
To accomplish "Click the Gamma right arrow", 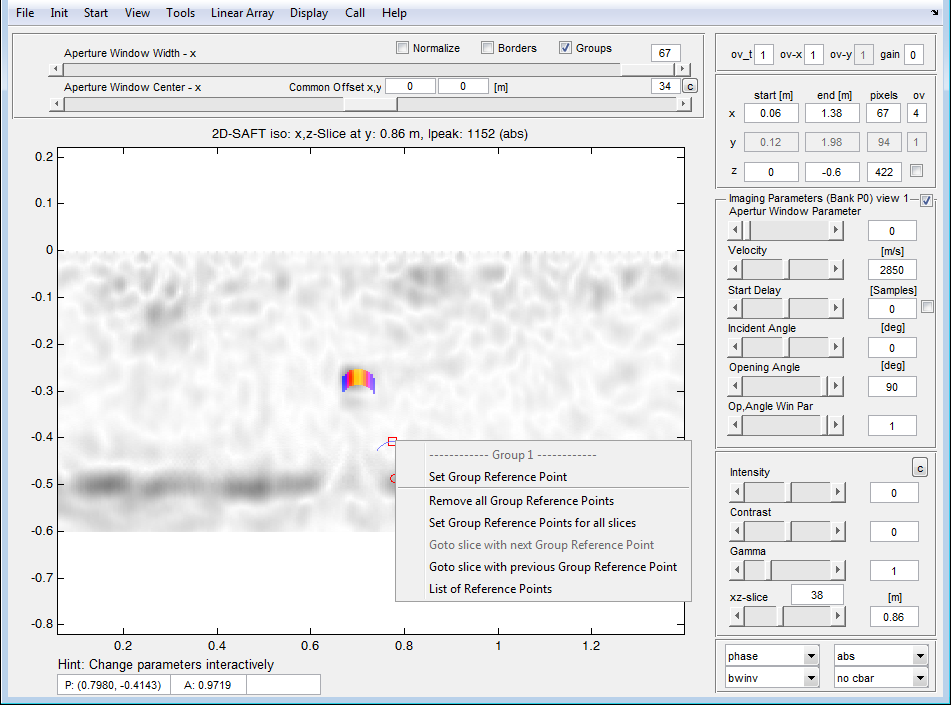I will click(838, 570).
